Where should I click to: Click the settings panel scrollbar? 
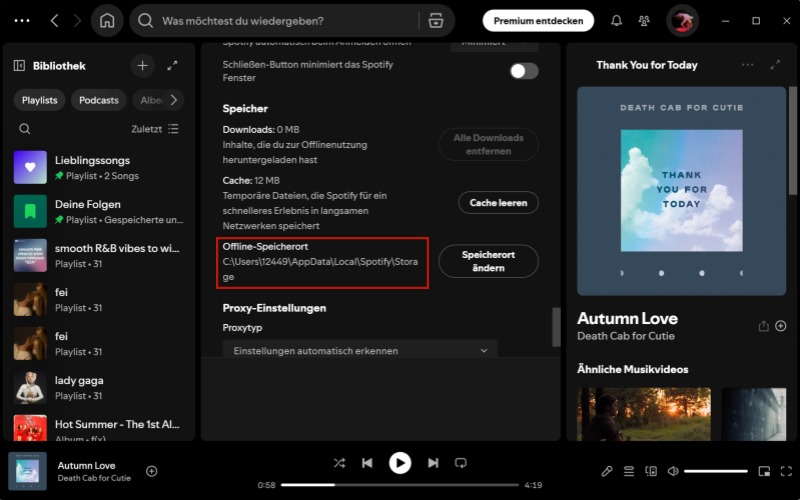click(x=556, y=327)
